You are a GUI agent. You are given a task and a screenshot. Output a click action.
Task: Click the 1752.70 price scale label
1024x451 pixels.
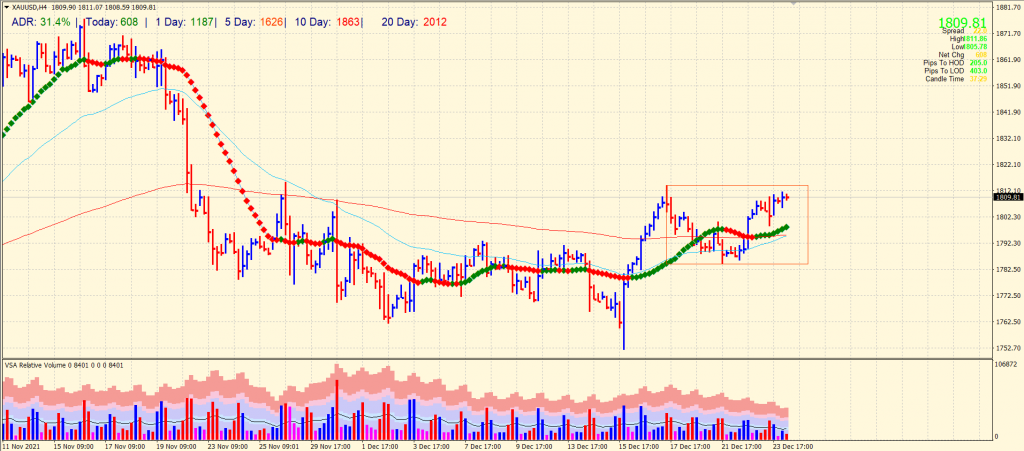pos(1005,348)
